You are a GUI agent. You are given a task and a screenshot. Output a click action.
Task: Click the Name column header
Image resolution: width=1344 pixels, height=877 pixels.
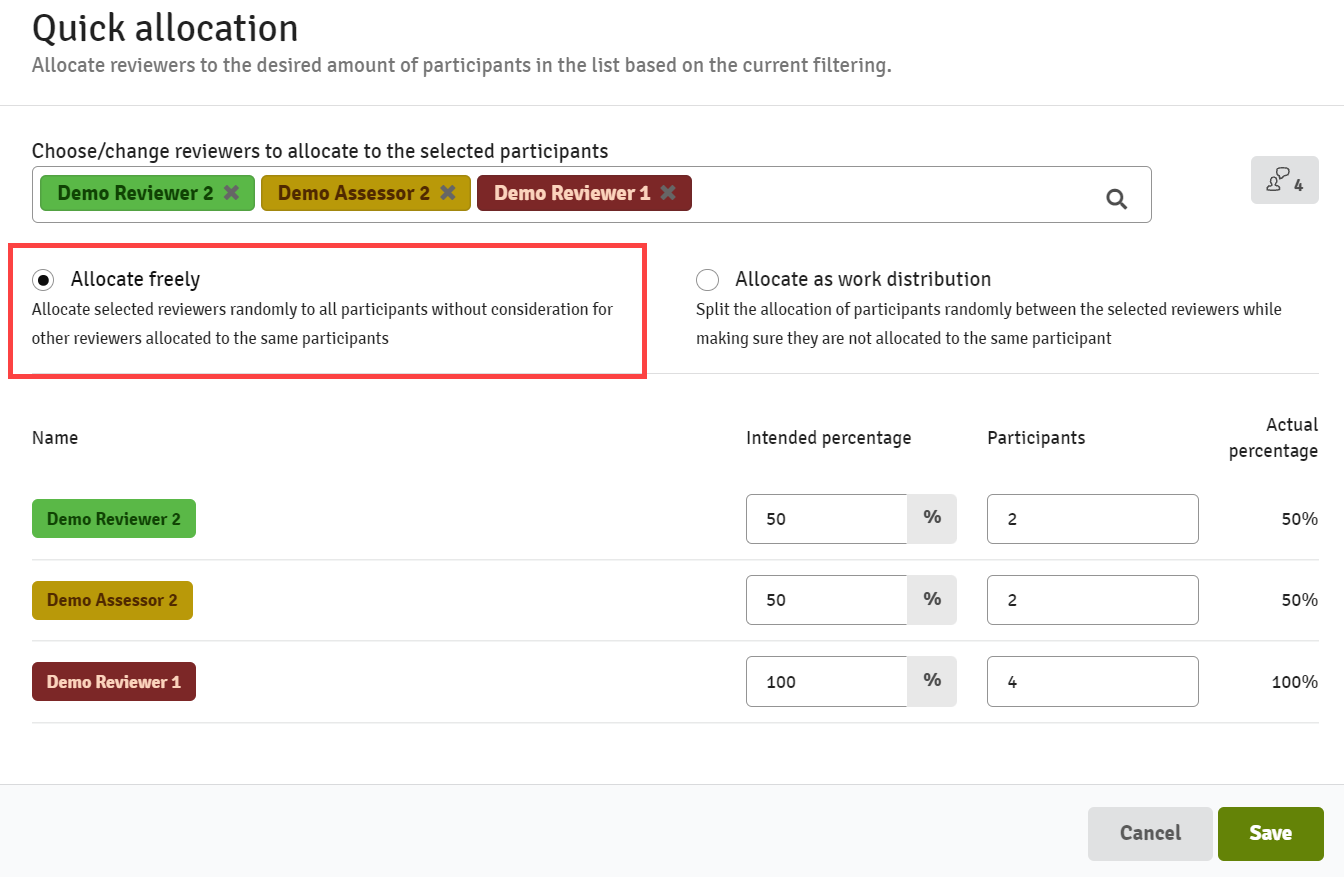pos(55,438)
